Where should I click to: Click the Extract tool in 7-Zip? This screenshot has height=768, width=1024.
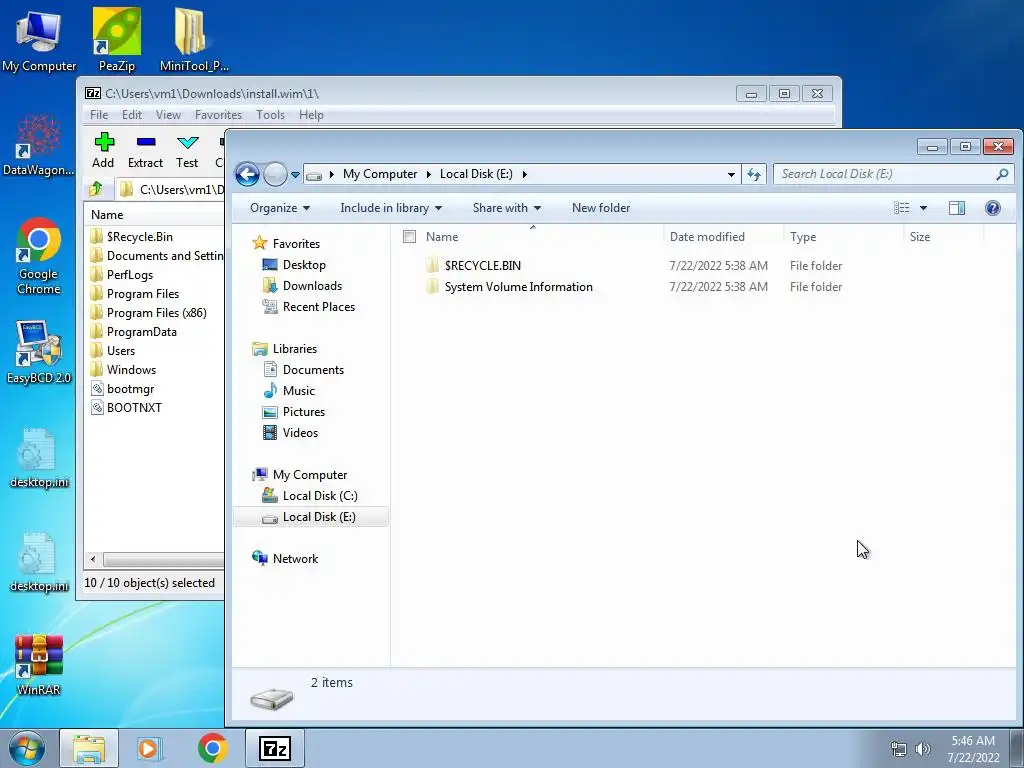(x=145, y=150)
